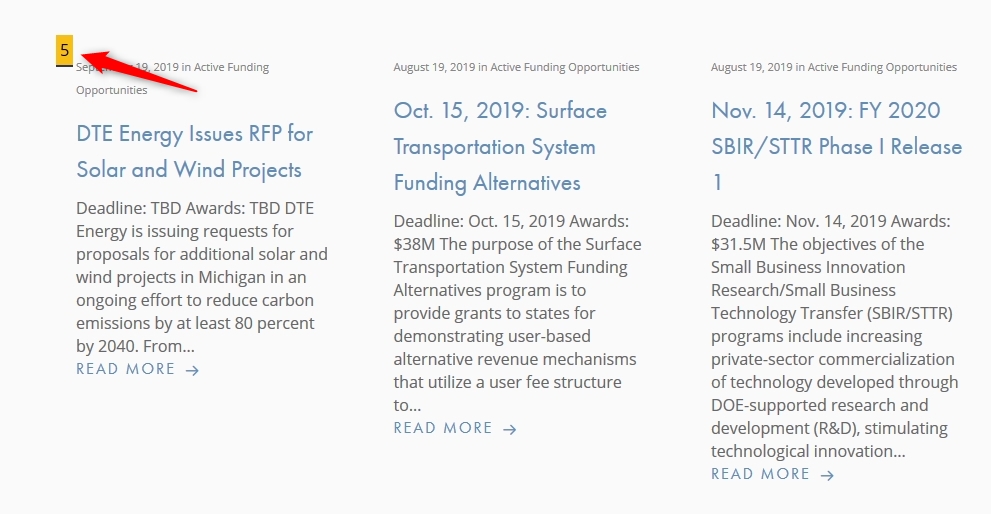Open Active Funding Opportunities category above the Oct. 15 post
Screen dimensions: 991x514
565,67
